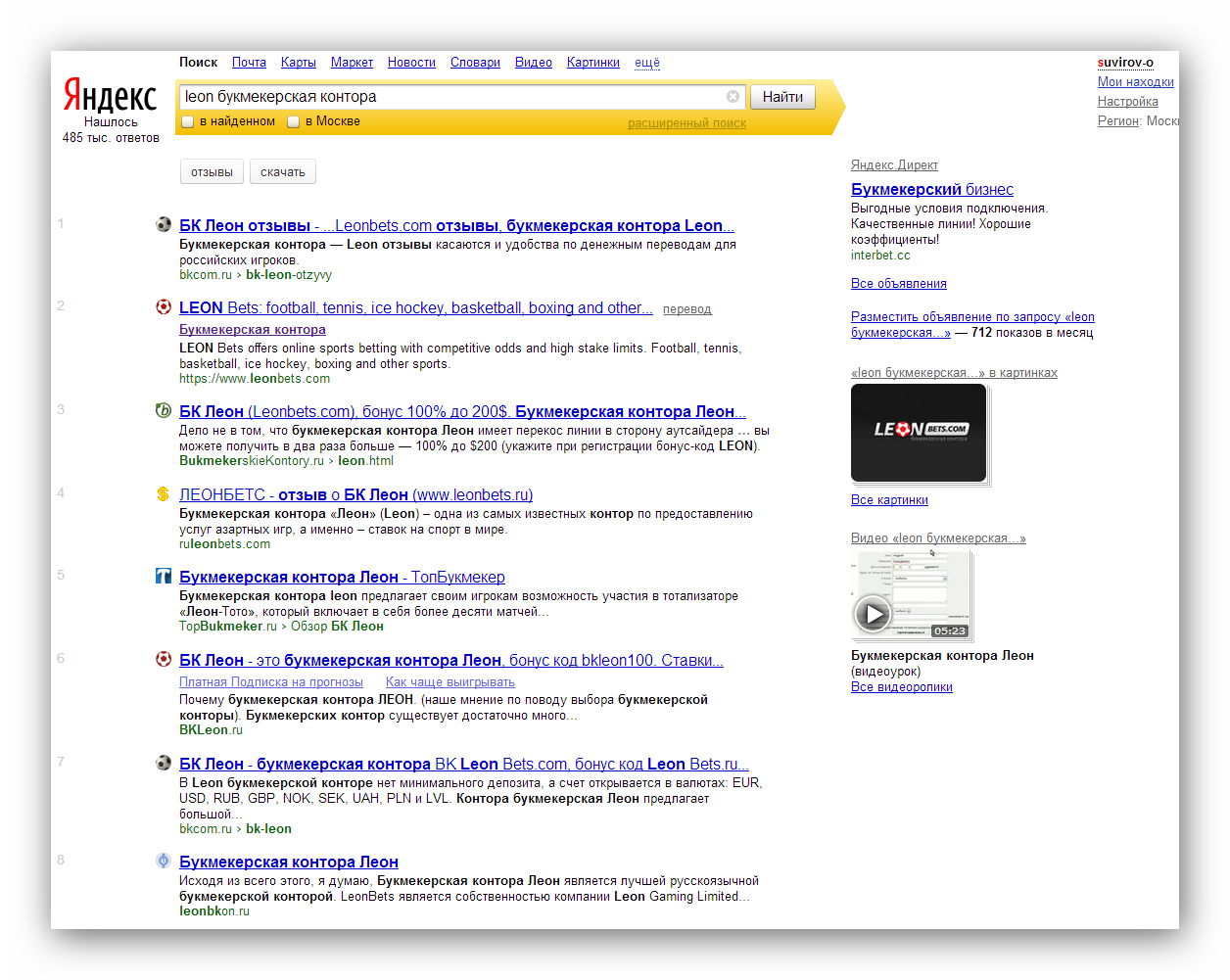Open the бонус код bkleon100 result title
Screen dimensions: 1230x980
click(x=451, y=661)
